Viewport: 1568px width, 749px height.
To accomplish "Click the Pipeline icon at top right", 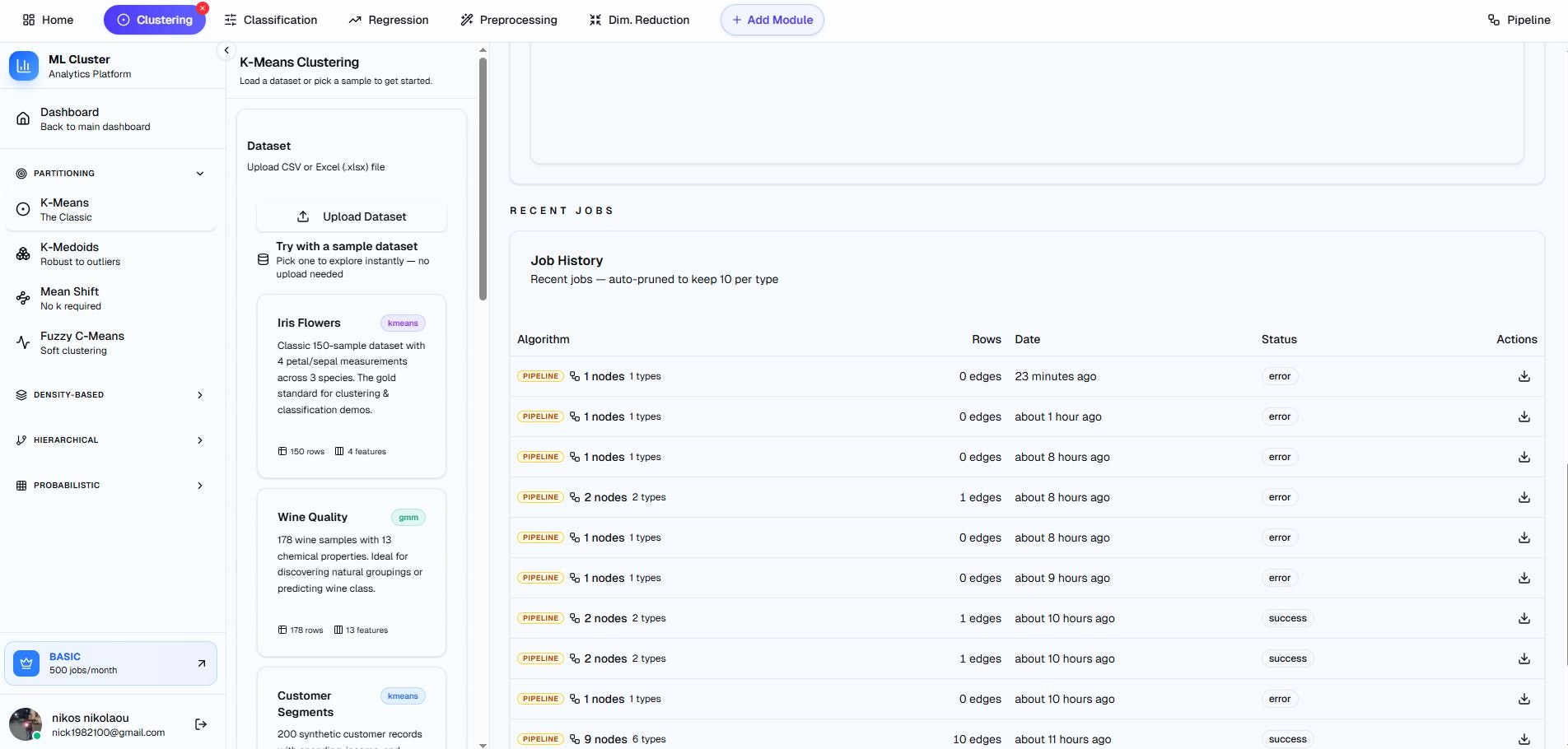I will 1493,19.
